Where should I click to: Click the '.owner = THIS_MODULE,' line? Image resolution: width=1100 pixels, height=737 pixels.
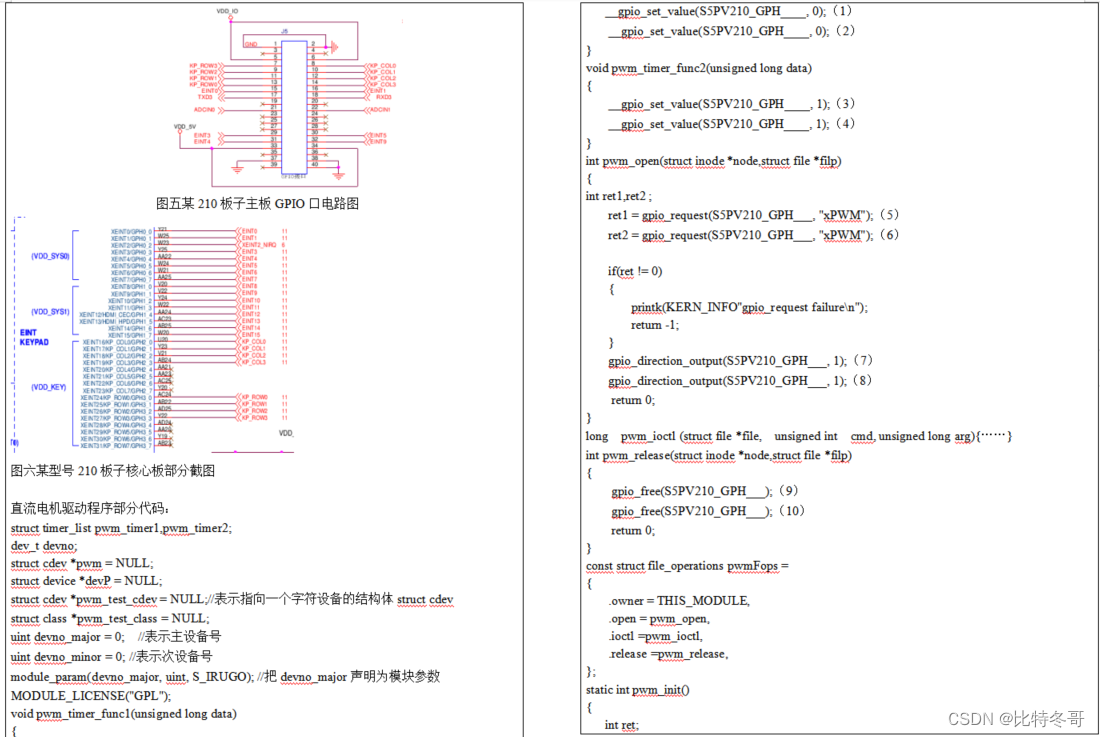tap(678, 601)
